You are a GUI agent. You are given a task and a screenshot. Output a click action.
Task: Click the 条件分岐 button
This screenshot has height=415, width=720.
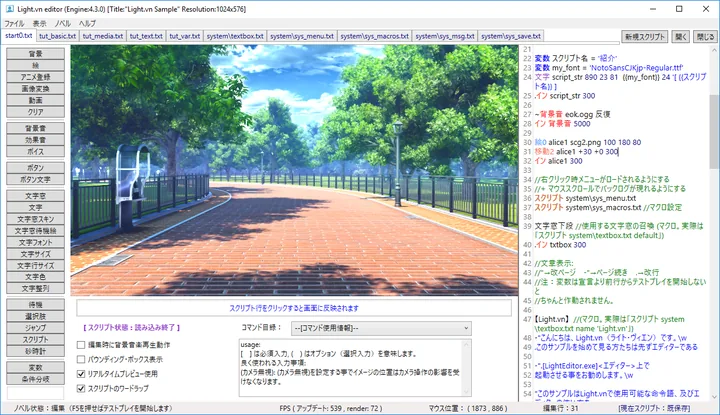[x=35, y=379]
